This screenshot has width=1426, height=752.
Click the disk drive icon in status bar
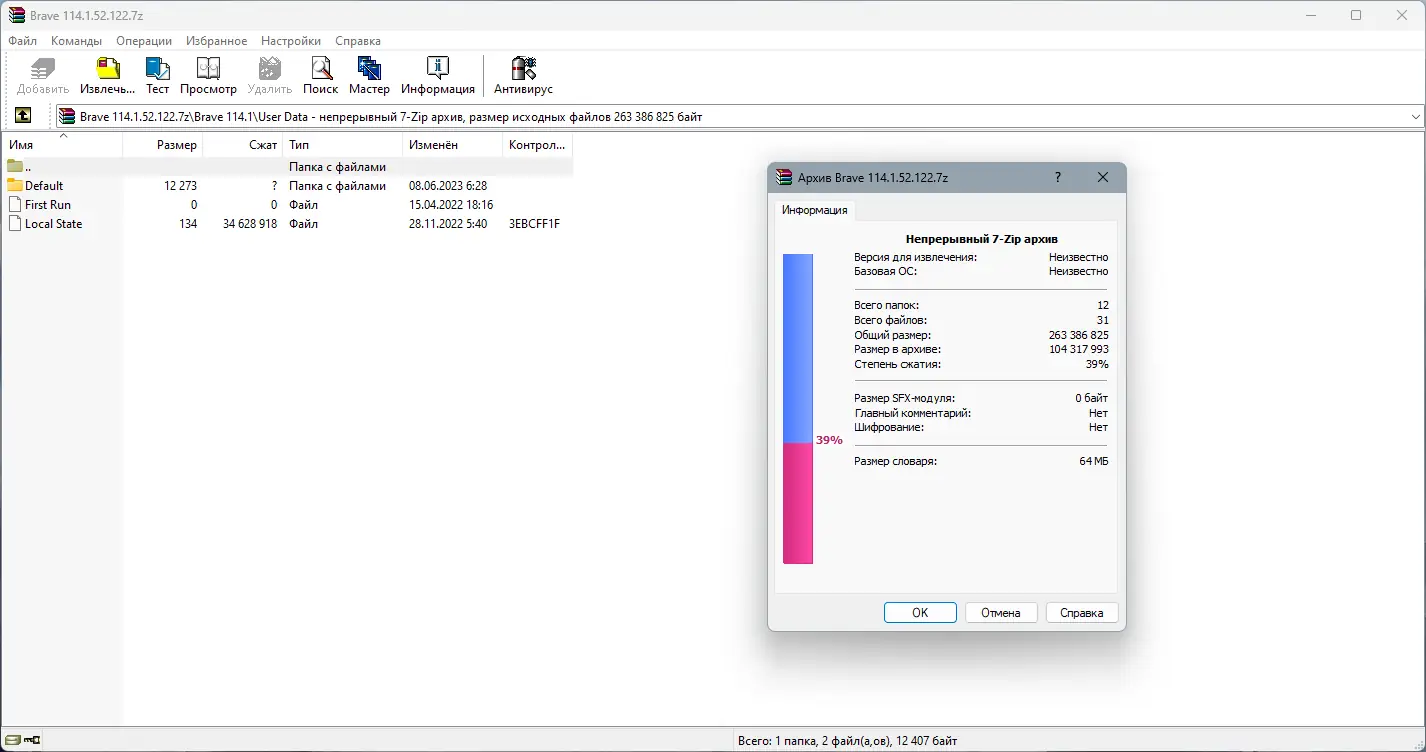point(12,740)
